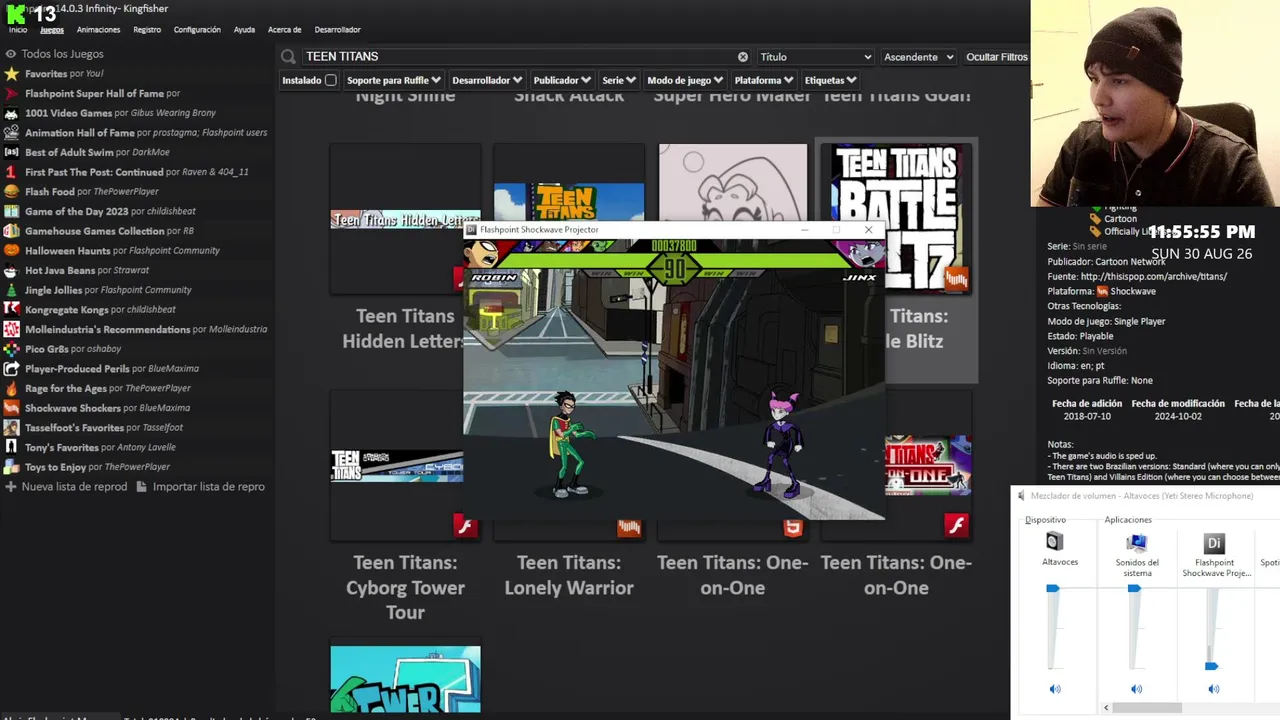The height and width of the screenshot is (720, 1280).
Task: Select the Teen Titans Battle Blitz thumbnail
Action: click(896, 217)
